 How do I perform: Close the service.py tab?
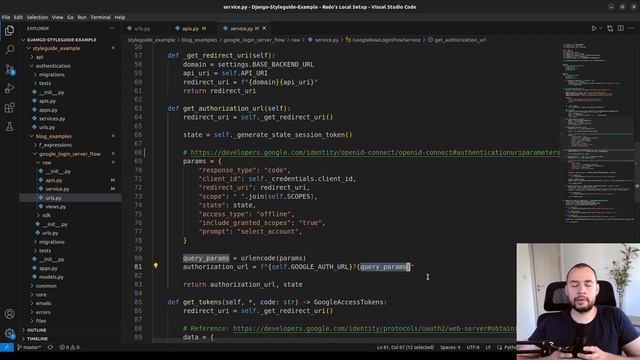(x=264, y=28)
